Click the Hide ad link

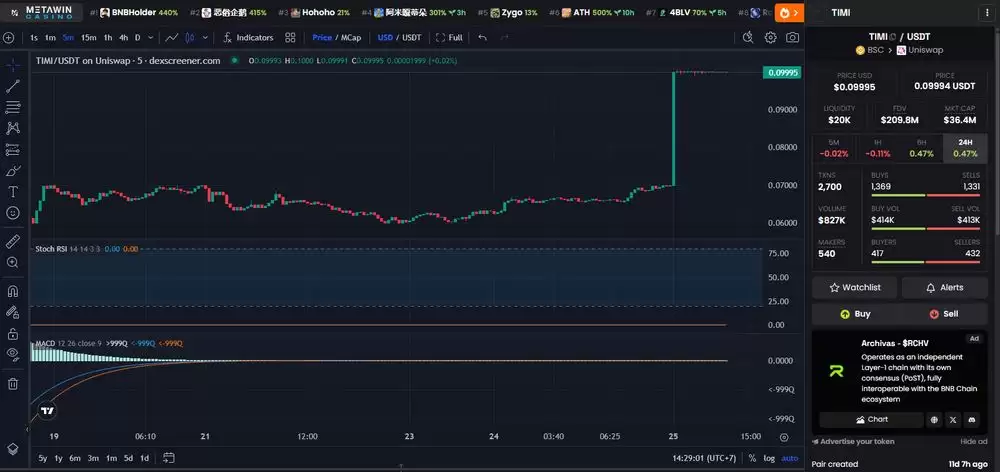pyautogui.click(x=974, y=441)
